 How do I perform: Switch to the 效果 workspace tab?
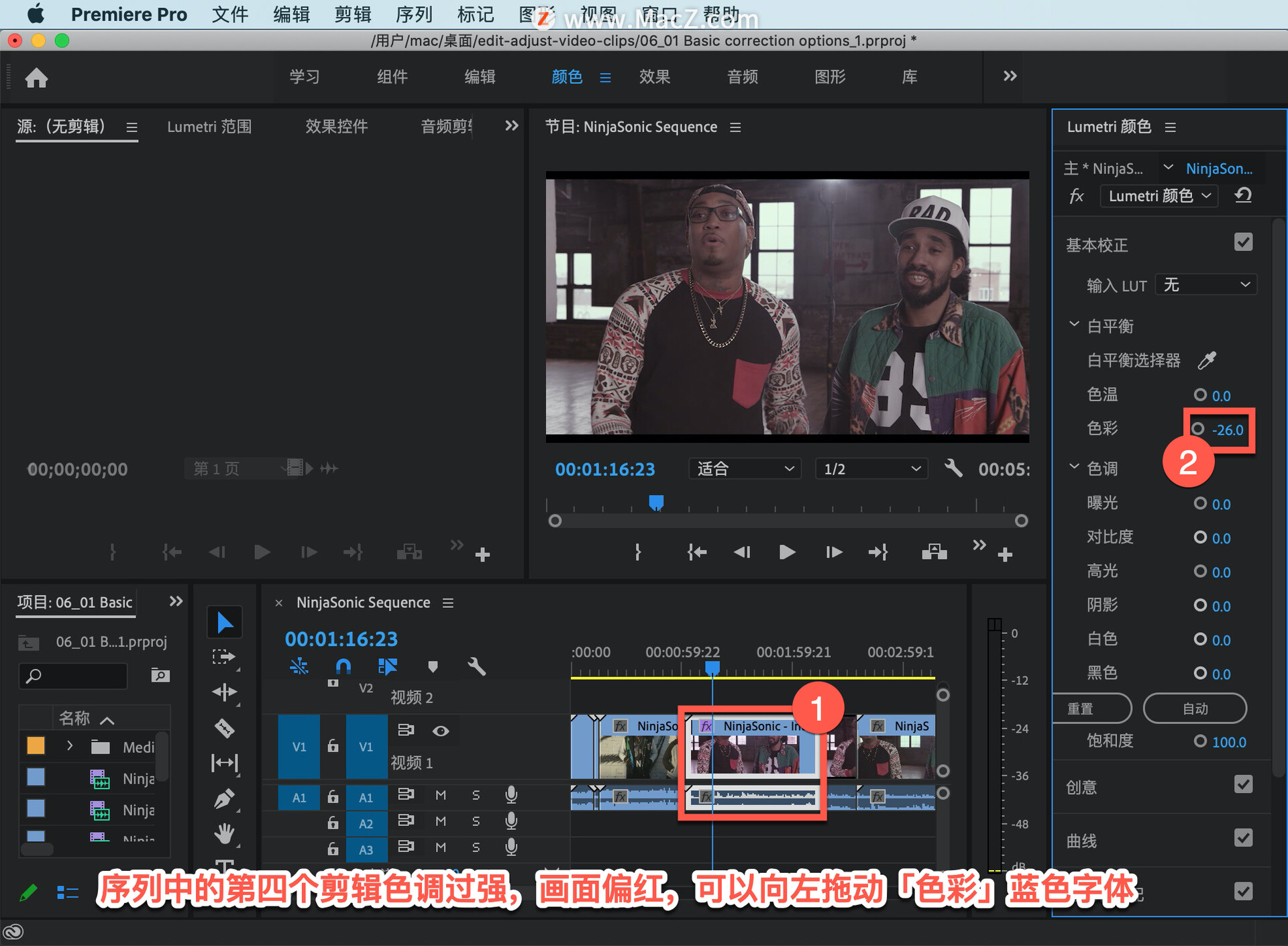[654, 77]
